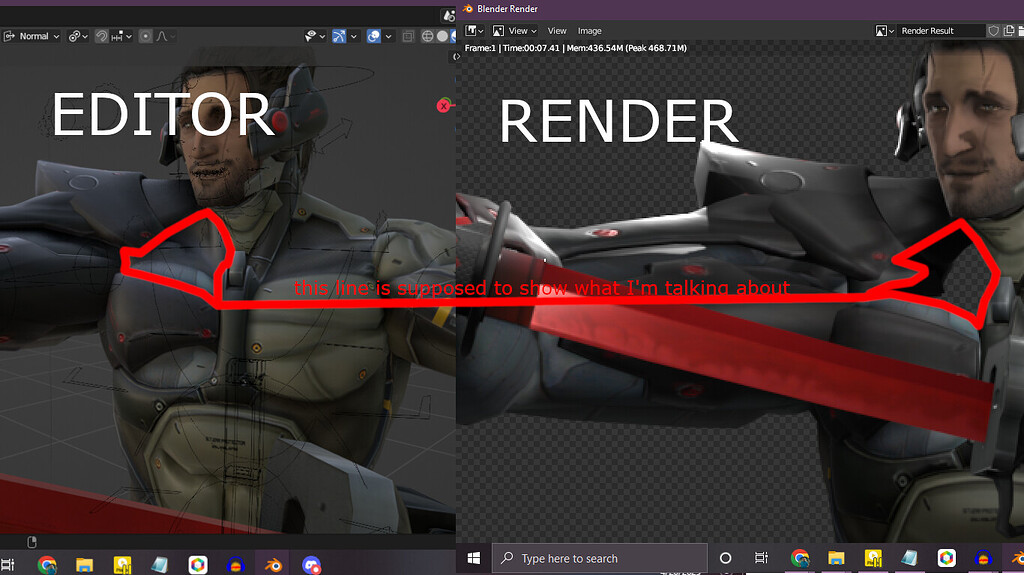Click the Task View icon on the left taskbar
1024x575 pixels.
click(8, 565)
